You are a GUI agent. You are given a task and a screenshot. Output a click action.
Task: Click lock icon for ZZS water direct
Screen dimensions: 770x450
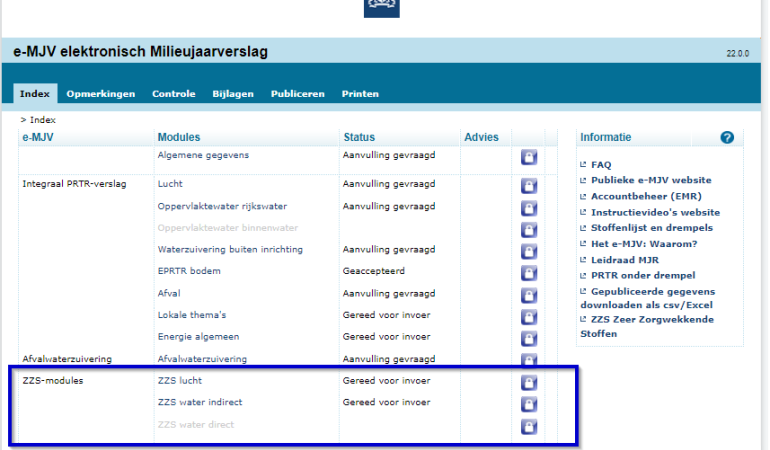[x=529, y=426]
